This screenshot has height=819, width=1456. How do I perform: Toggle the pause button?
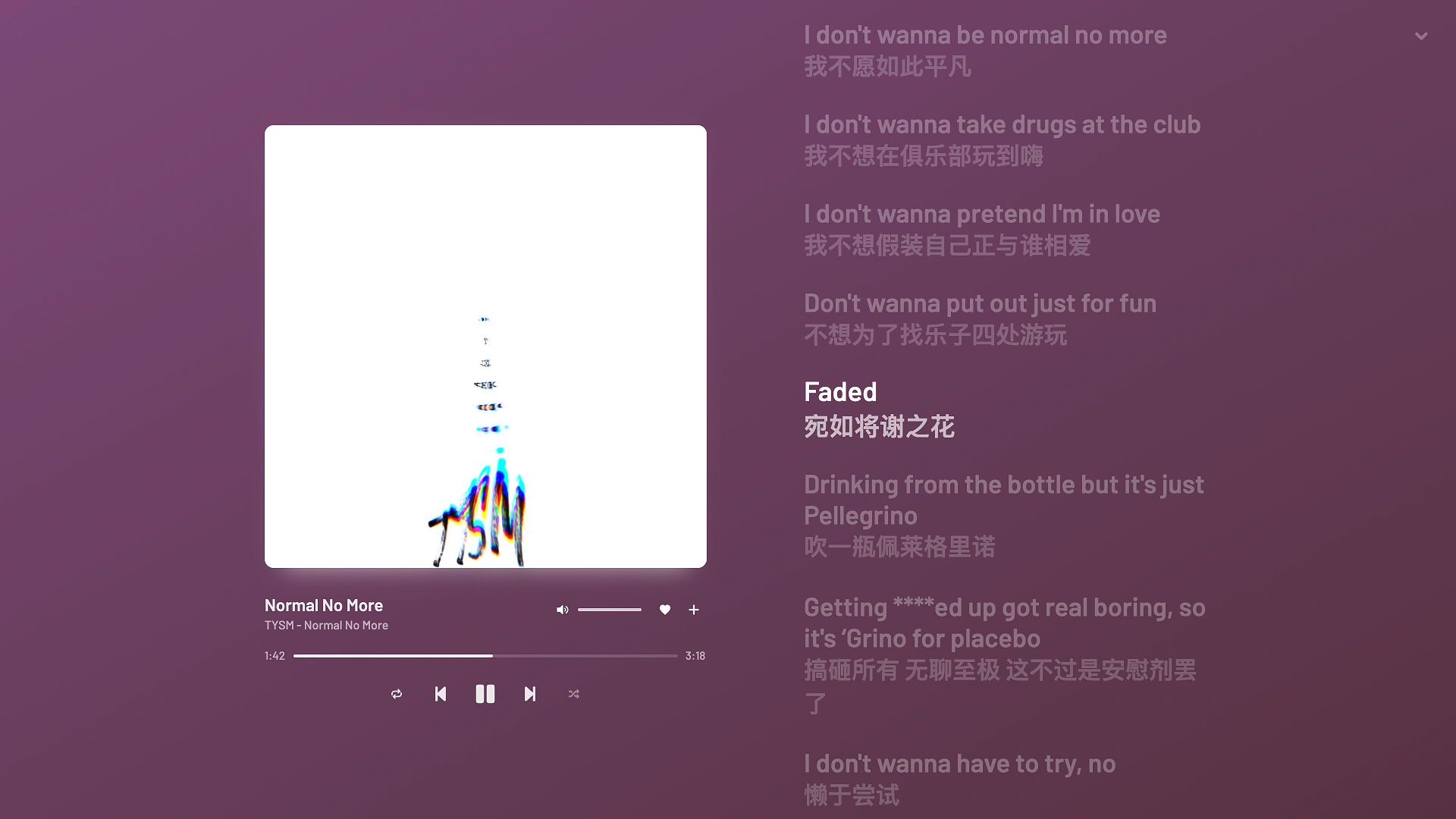485,694
